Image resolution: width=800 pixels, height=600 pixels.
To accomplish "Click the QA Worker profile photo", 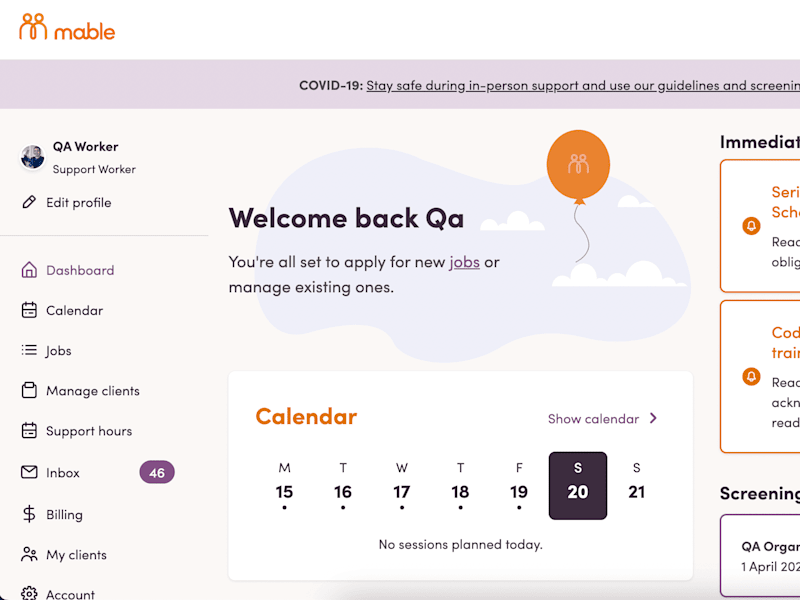I will point(33,157).
